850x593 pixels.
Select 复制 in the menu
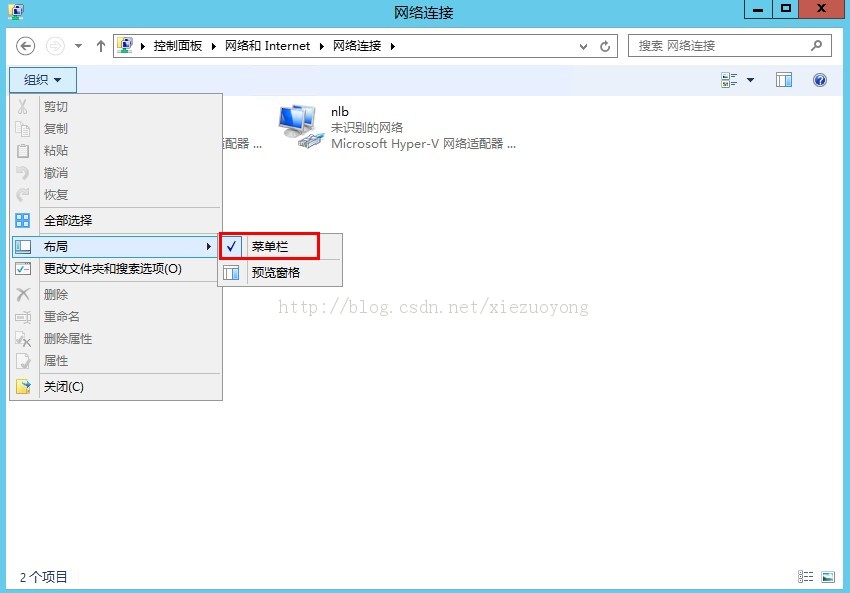[116, 129]
